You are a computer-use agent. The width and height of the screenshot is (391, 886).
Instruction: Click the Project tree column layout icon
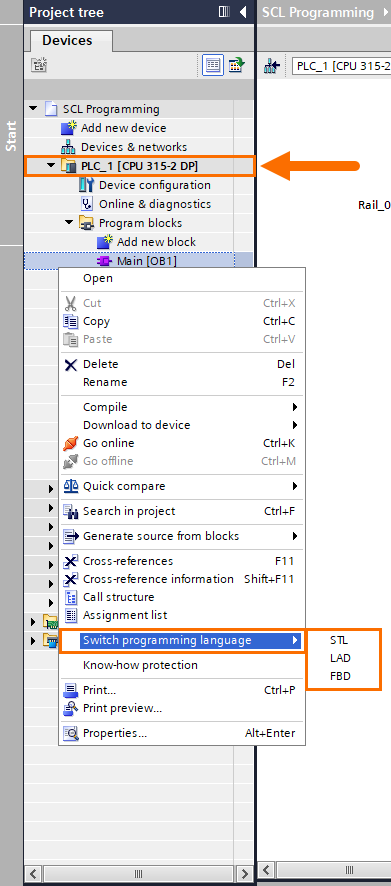click(224, 12)
